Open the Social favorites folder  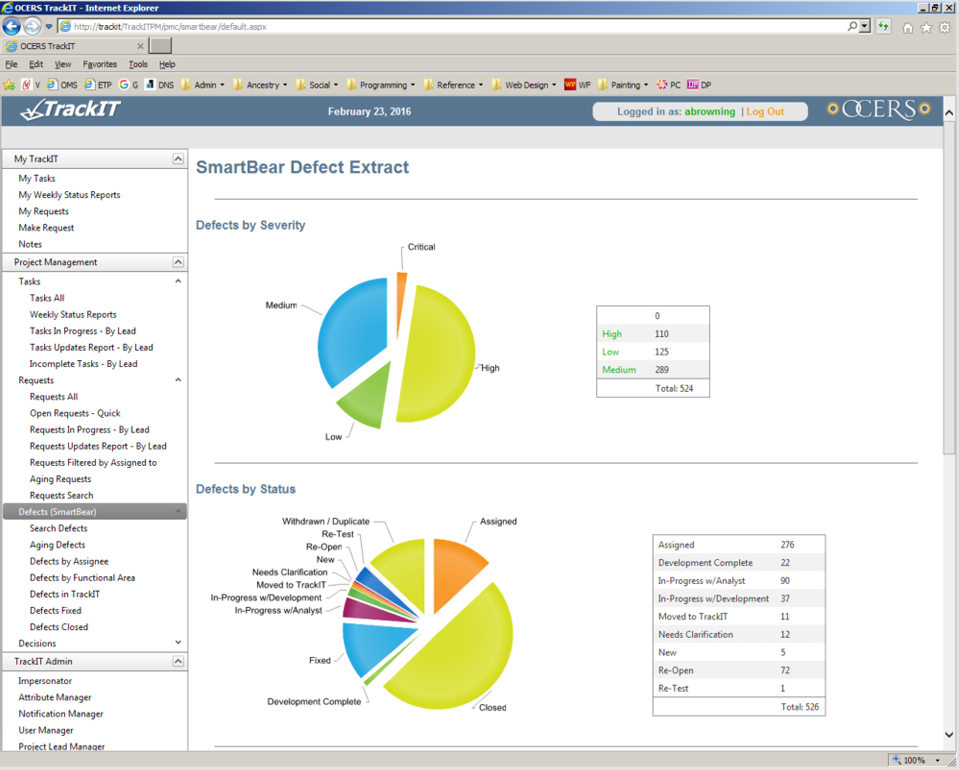tap(317, 85)
